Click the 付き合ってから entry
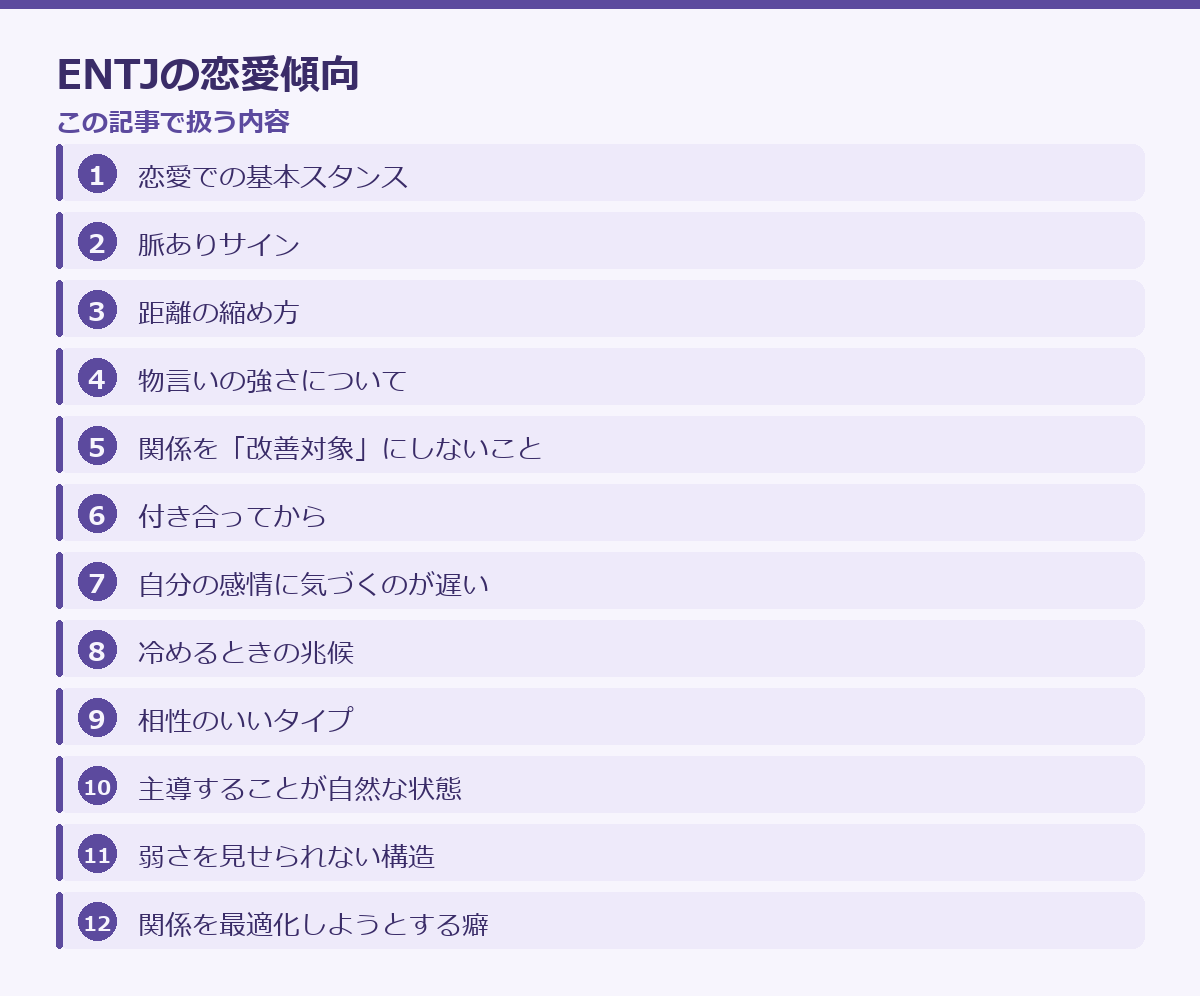The height and width of the screenshot is (996, 1200). coord(600,513)
